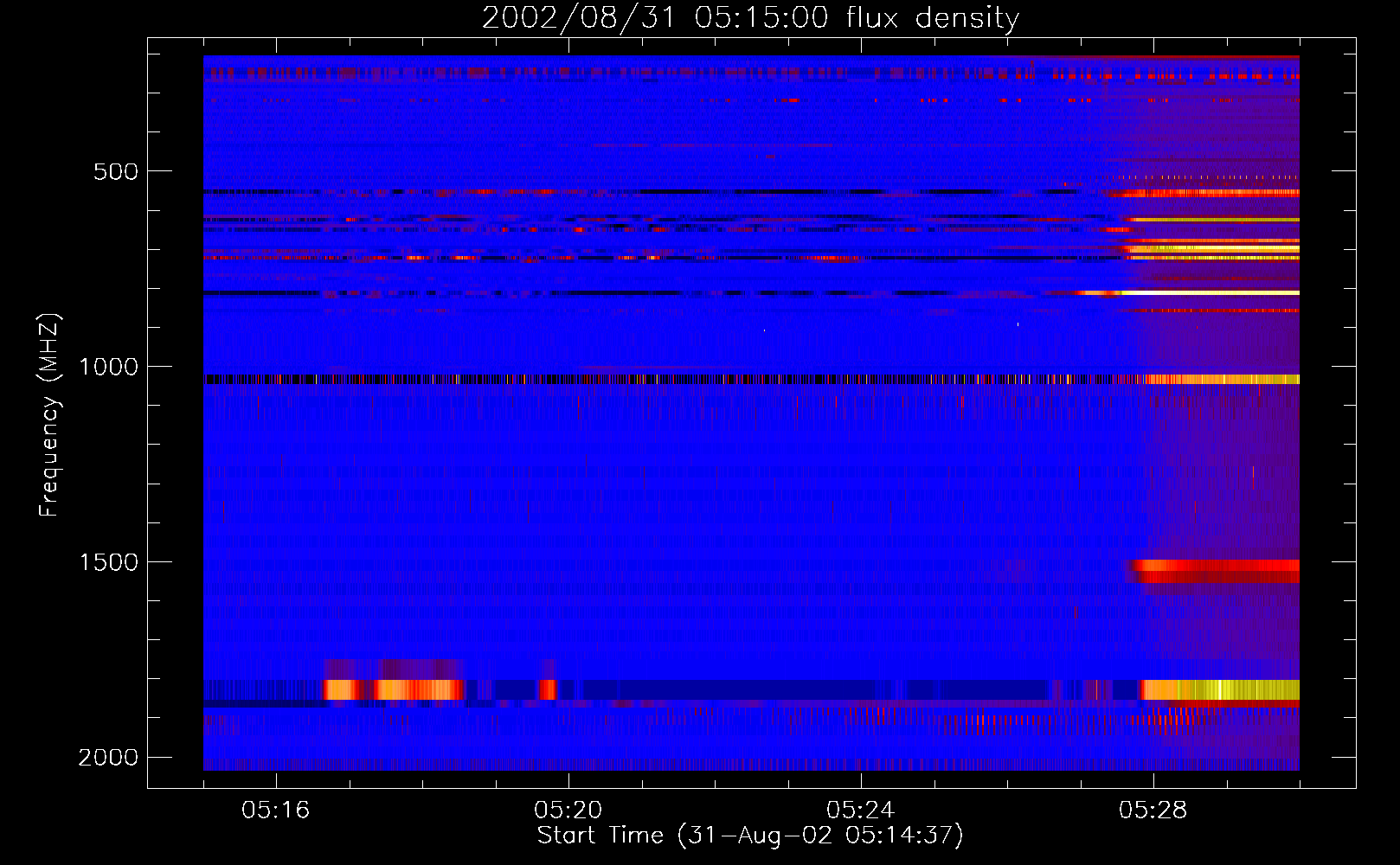Click the "Frequency (MHZ)" y-axis label
The height and width of the screenshot is (865, 1400).
pos(50,415)
